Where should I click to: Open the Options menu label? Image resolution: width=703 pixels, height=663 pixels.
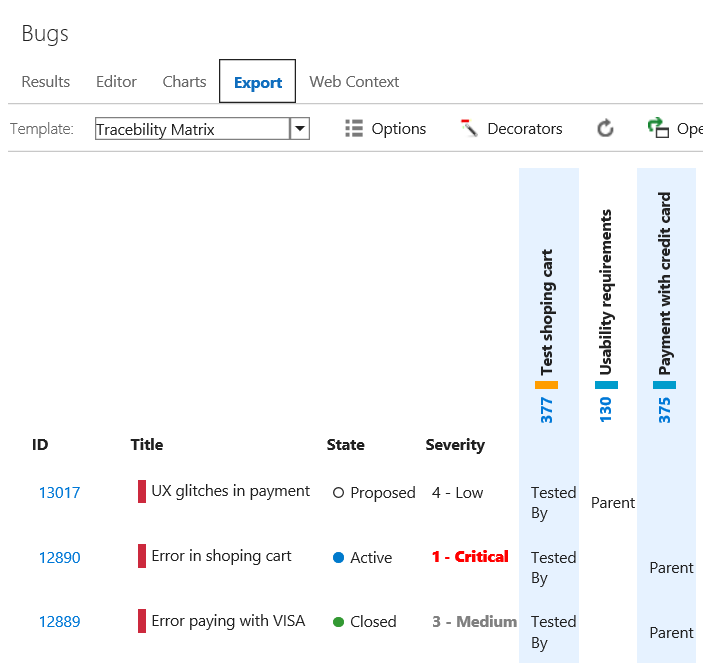pyautogui.click(x=399, y=129)
